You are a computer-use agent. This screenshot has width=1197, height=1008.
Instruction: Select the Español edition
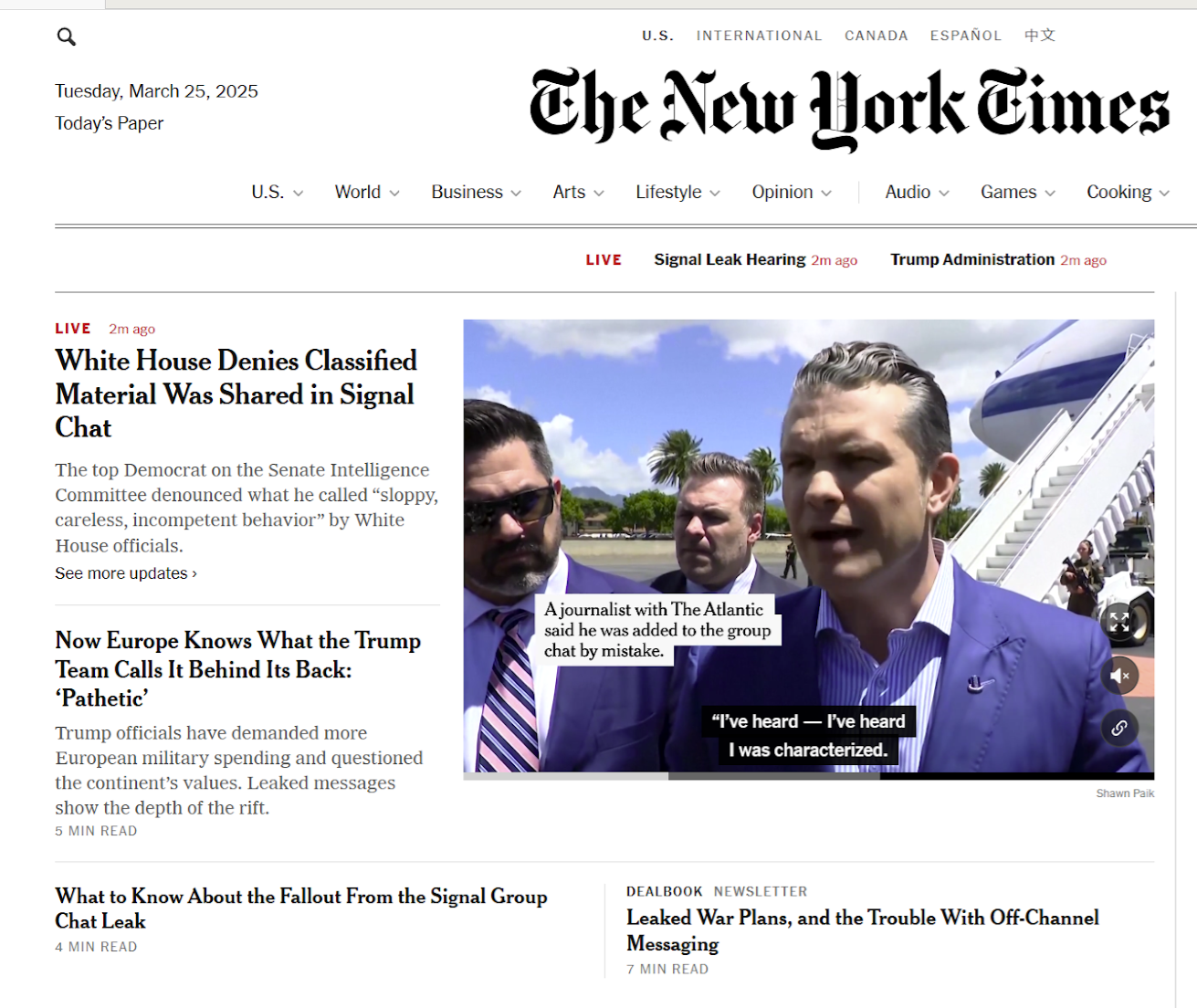tap(966, 36)
